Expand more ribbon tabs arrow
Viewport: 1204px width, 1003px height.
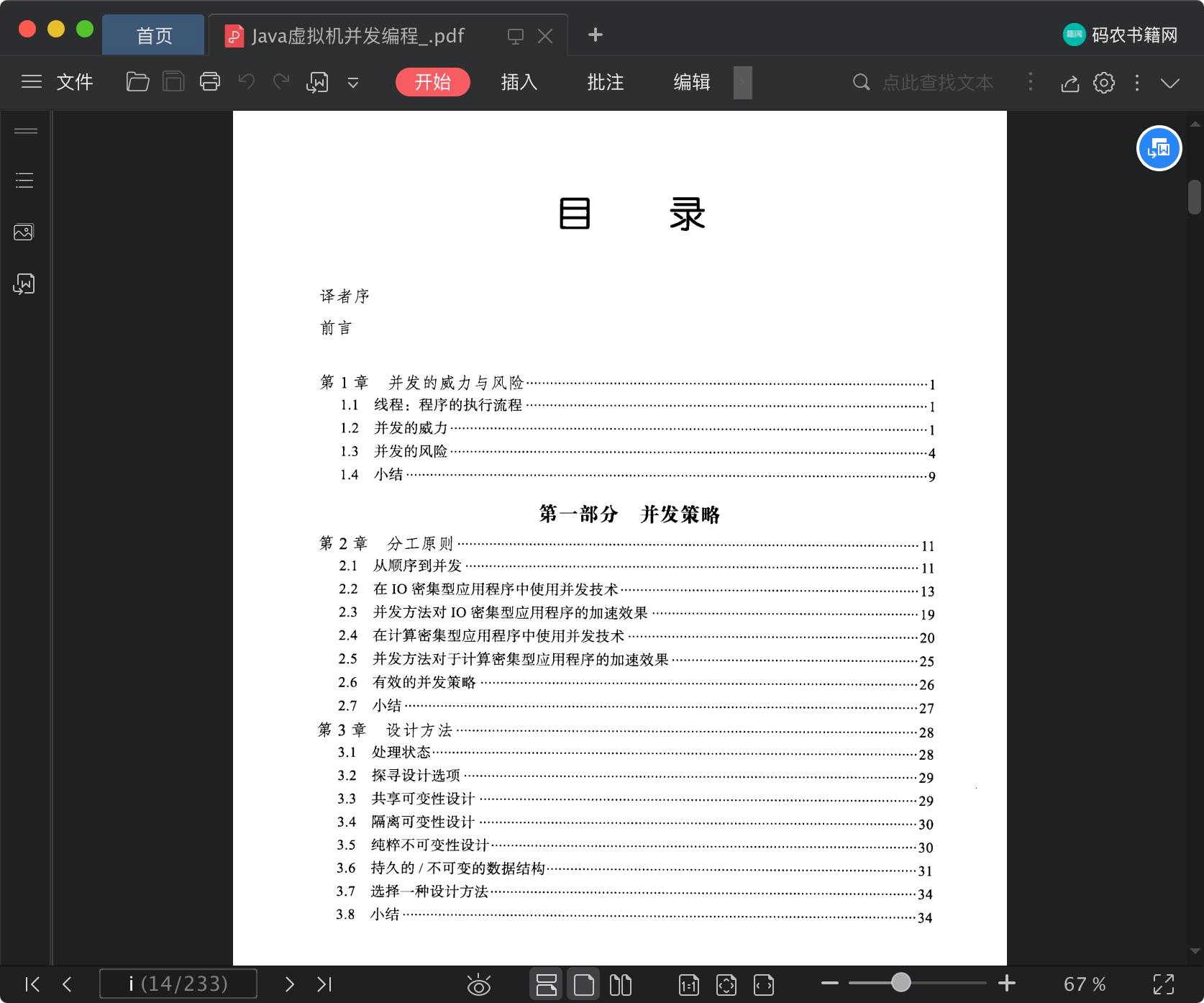(x=743, y=82)
